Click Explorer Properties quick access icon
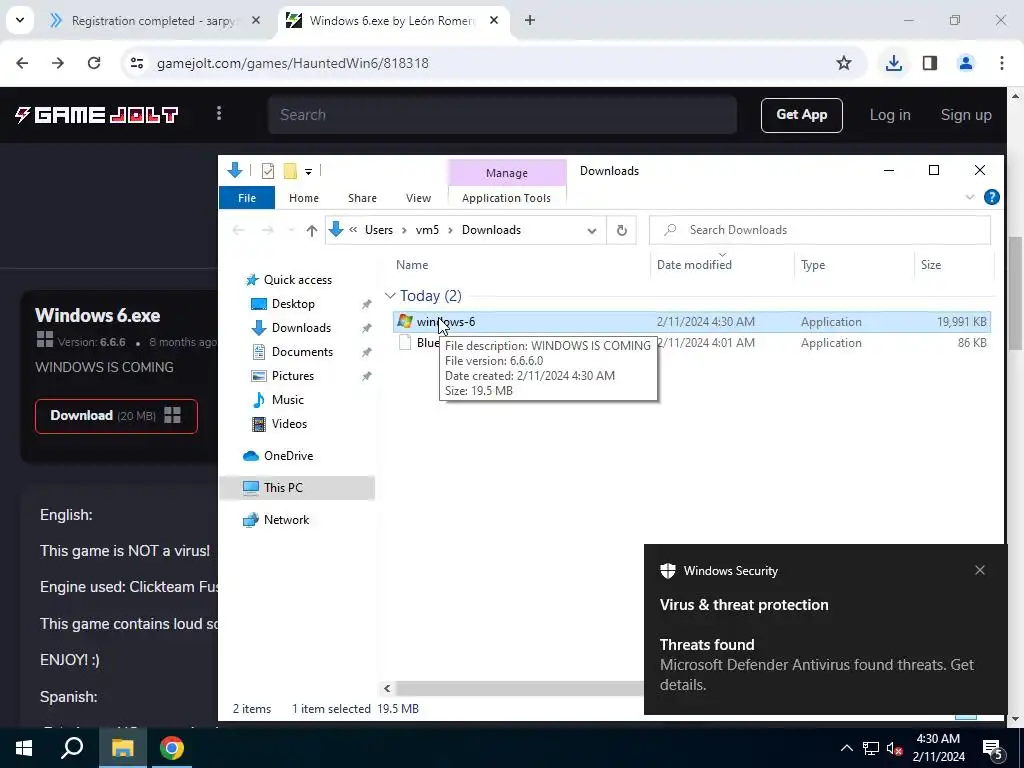The width and height of the screenshot is (1024, 768). tap(268, 171)
